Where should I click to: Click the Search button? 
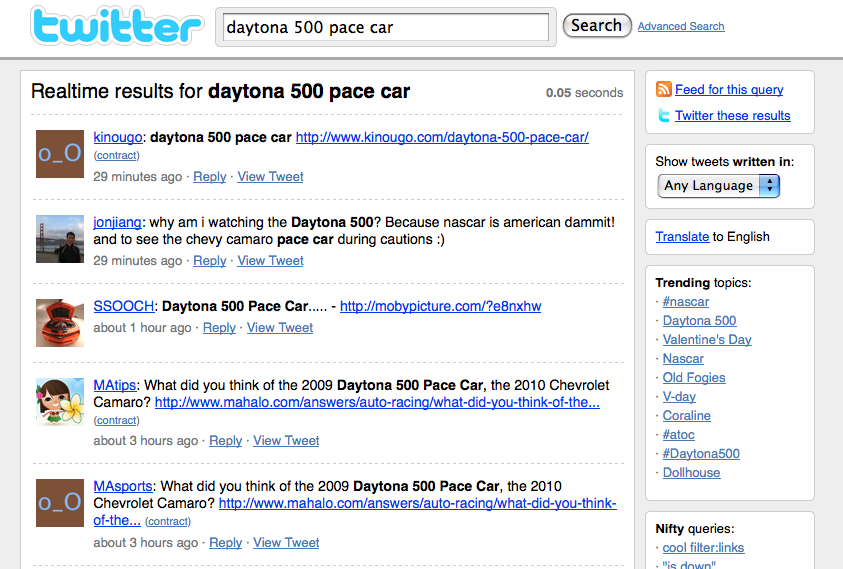click(x=597, y=25)
